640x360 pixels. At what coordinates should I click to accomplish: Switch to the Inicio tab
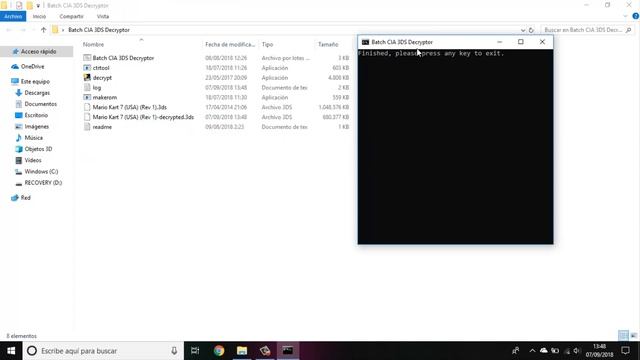tap(39, 16)
